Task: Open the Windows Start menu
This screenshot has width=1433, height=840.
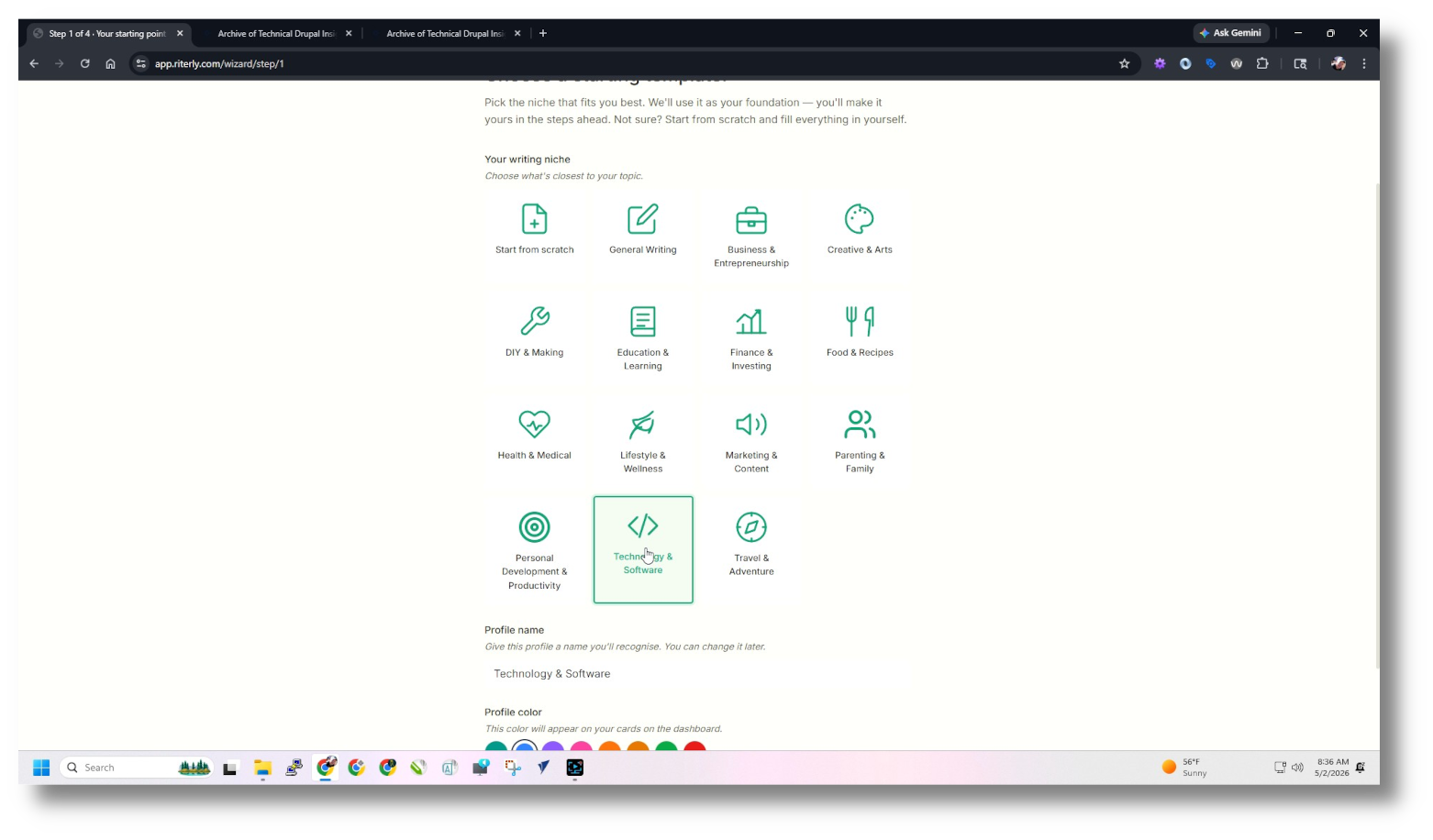Action: pyautogui.click(x=41, y=768)
